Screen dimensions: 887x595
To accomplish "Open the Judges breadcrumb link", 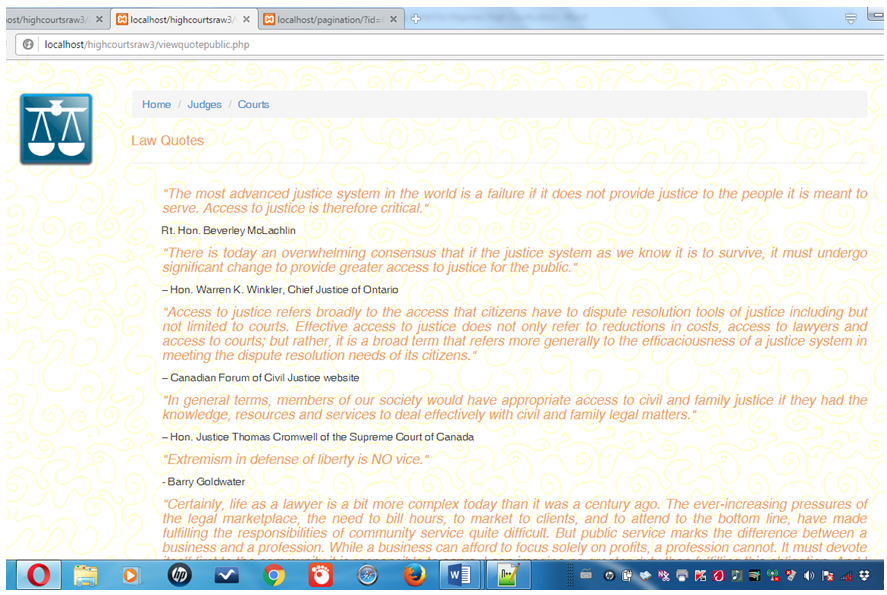I will pos(204,105).
